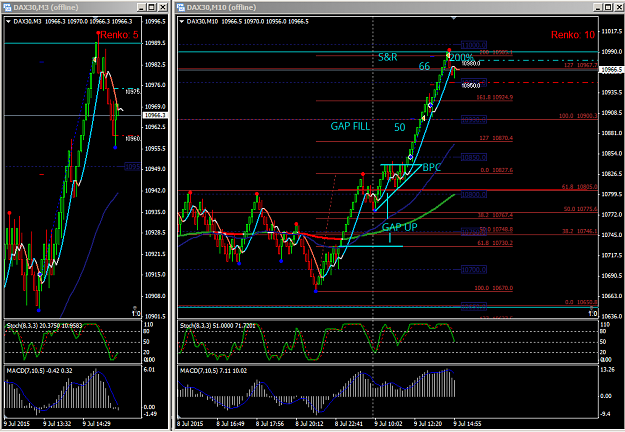
Task: Click the '61.8 10805.0' Fibonacci label
Action: (579, 187)
